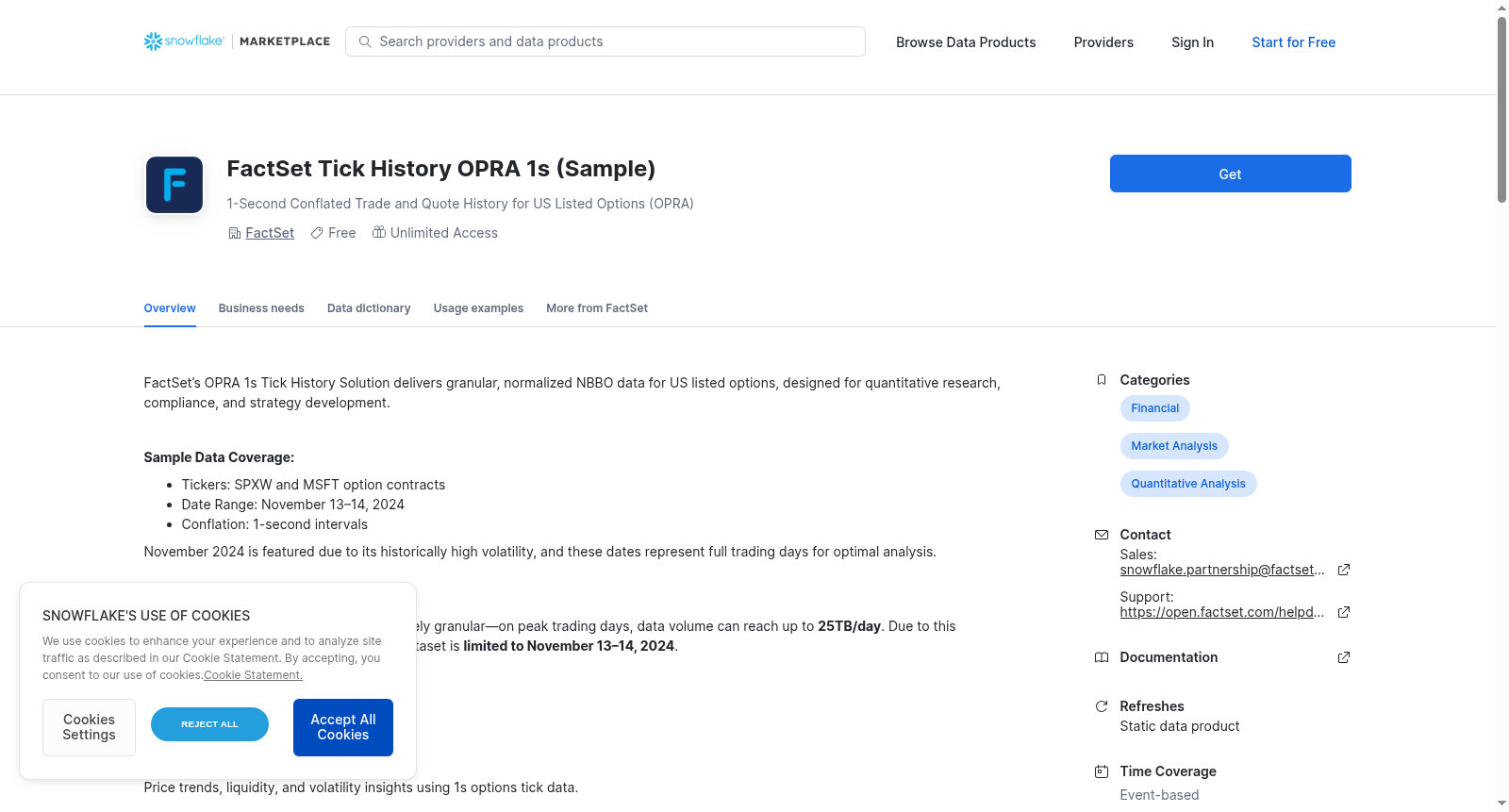1509x812 pixels.
Task: Click the search magnifier icon
Action: [365, 41]
